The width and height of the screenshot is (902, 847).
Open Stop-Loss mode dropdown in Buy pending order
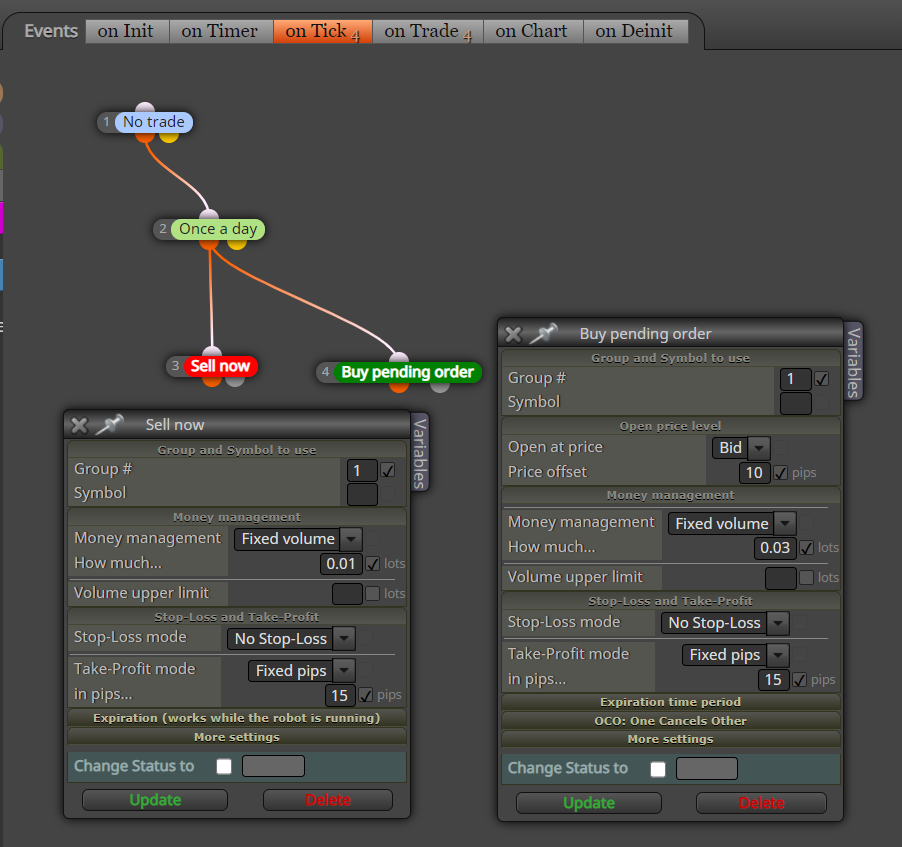coord(725,623)
